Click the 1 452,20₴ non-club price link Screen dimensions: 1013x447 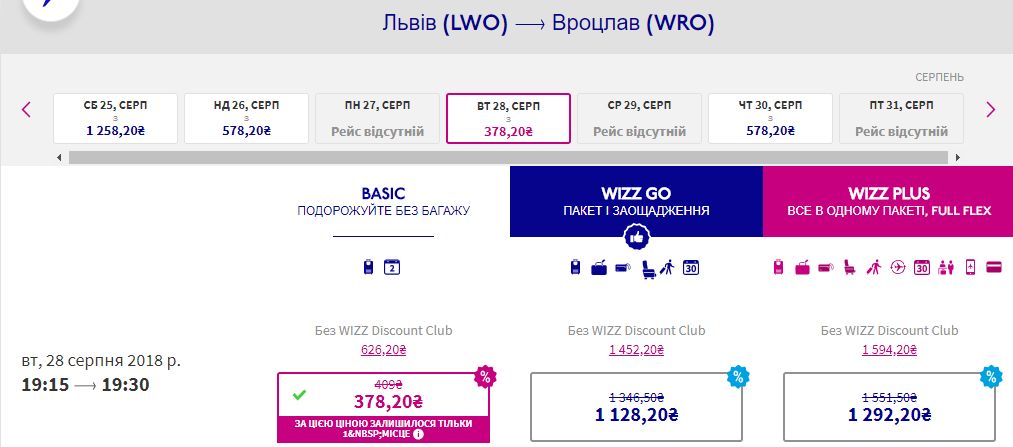click(636, 349)
